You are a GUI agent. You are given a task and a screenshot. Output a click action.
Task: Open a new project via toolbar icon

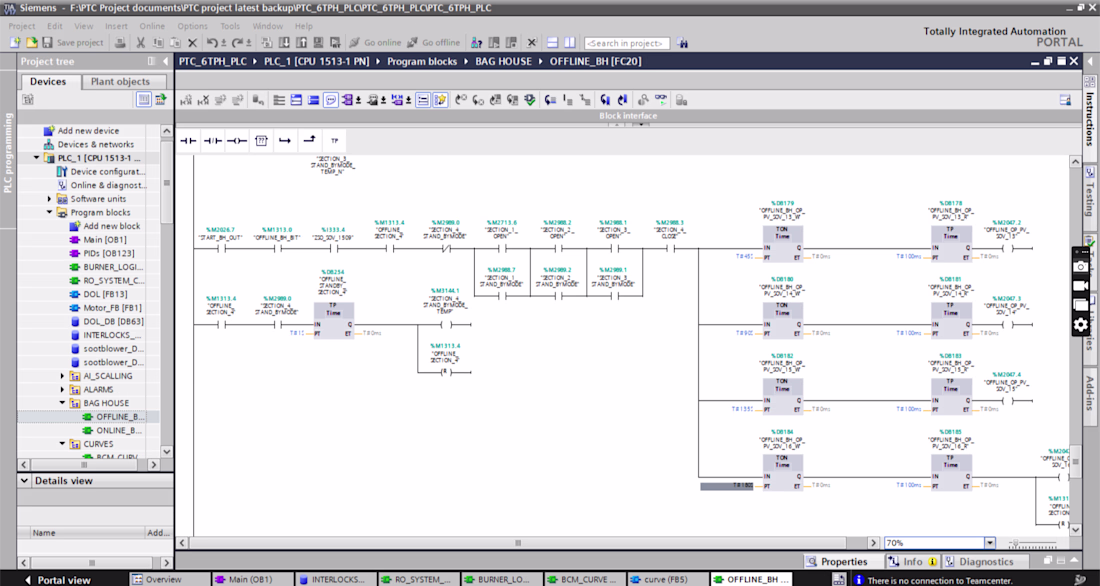coord(15,43)
